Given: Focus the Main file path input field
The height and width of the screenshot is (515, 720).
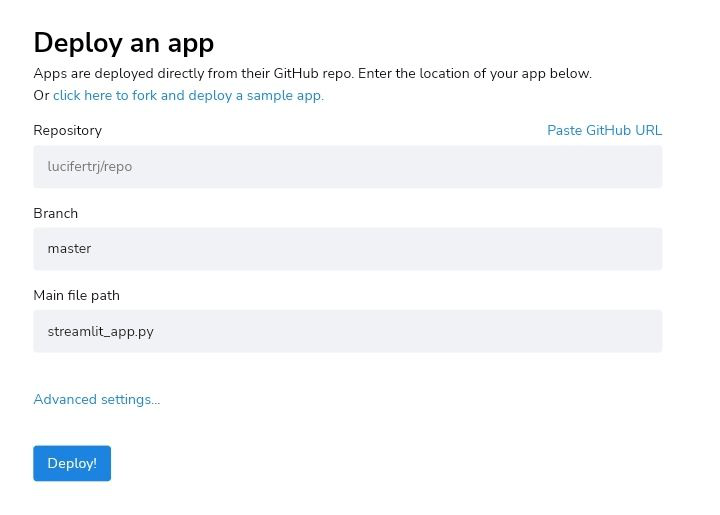Looking at the screenshot, I should [348, 331].
